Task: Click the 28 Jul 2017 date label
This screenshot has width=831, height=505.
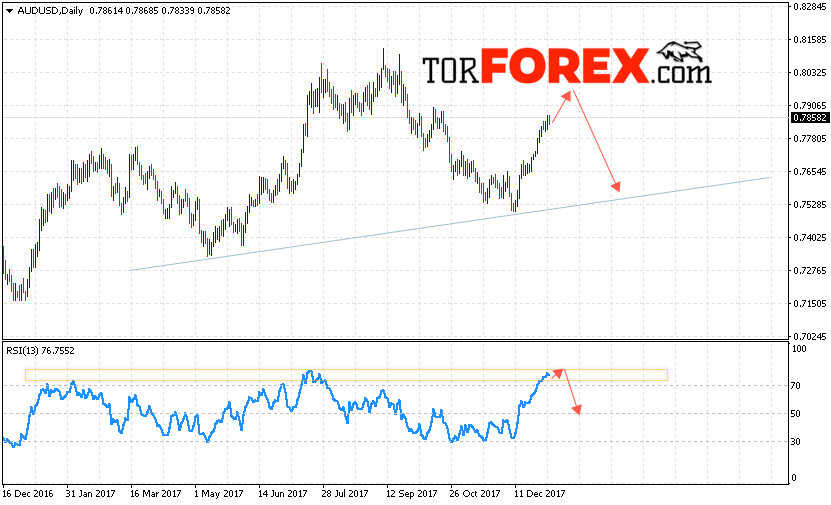Action: tap(345, 494)
